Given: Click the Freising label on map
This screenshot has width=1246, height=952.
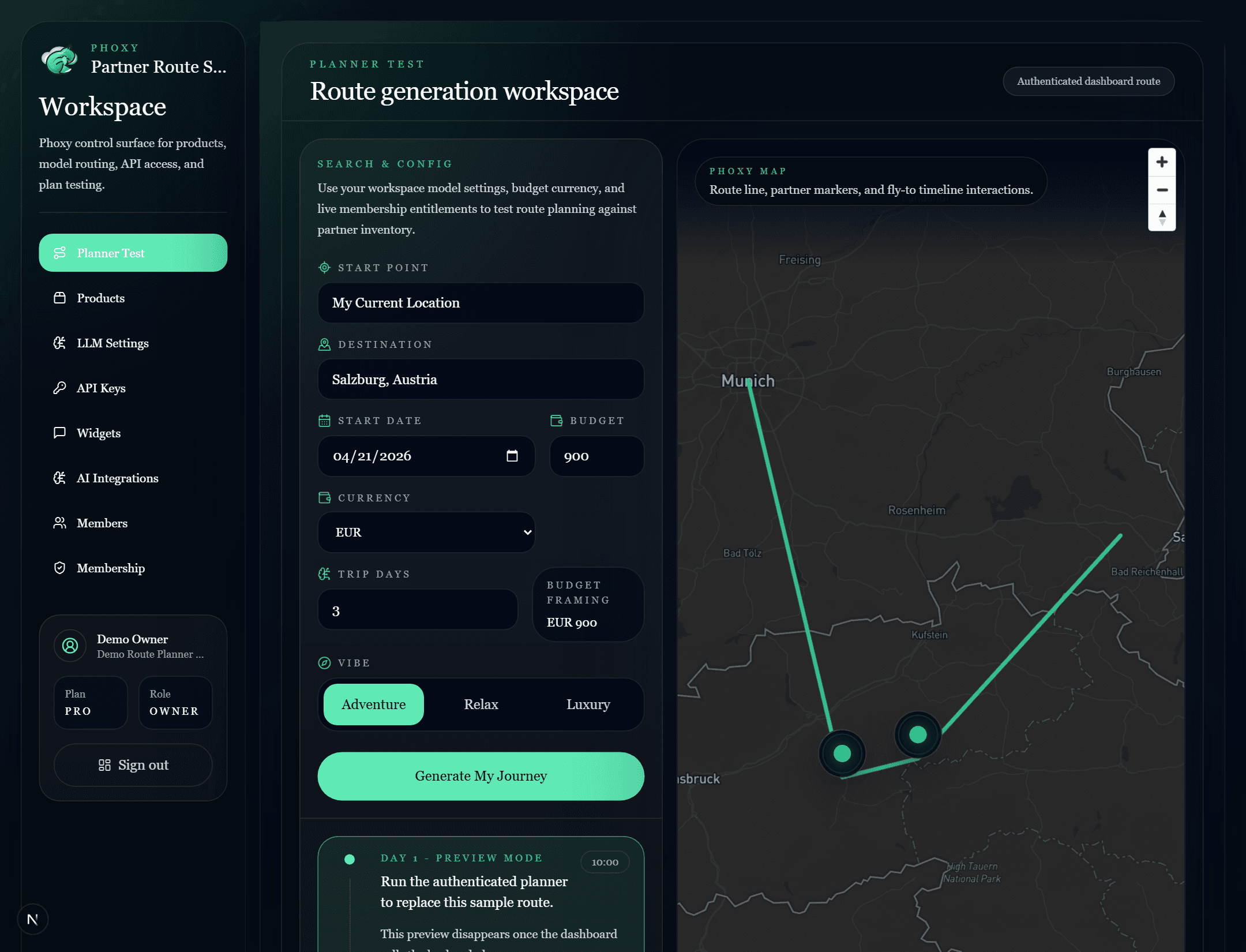Looking at the screenshot, I should point(800,260).
